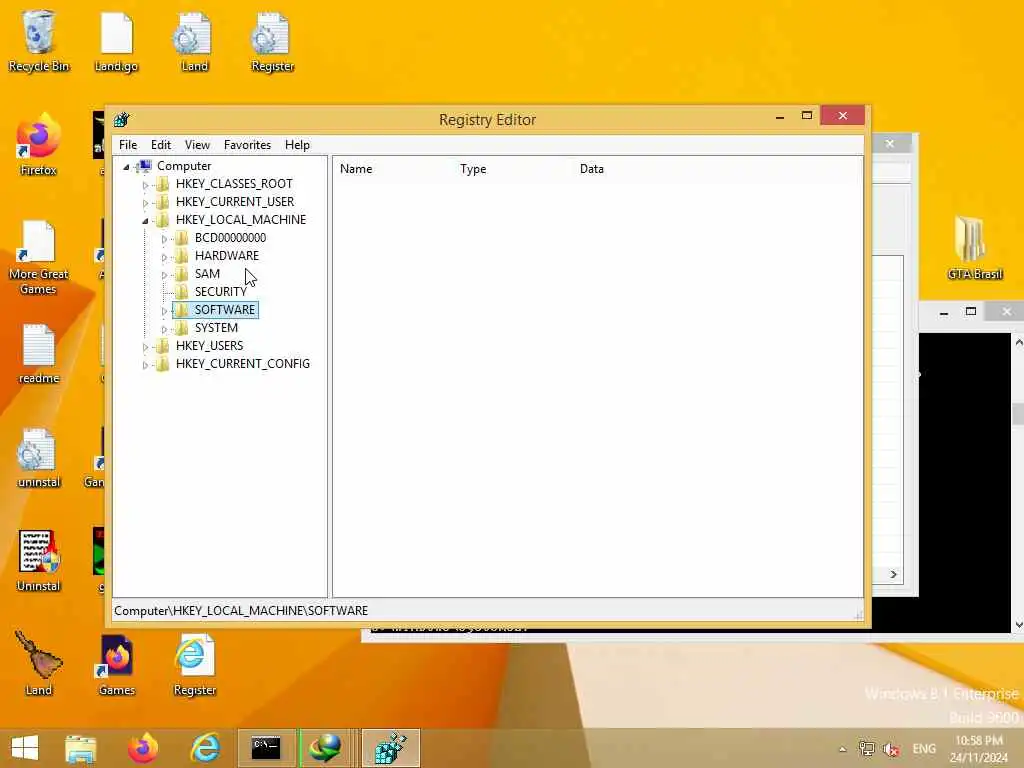
Task: Click the Name column header
Action: (x=356, y=169)
